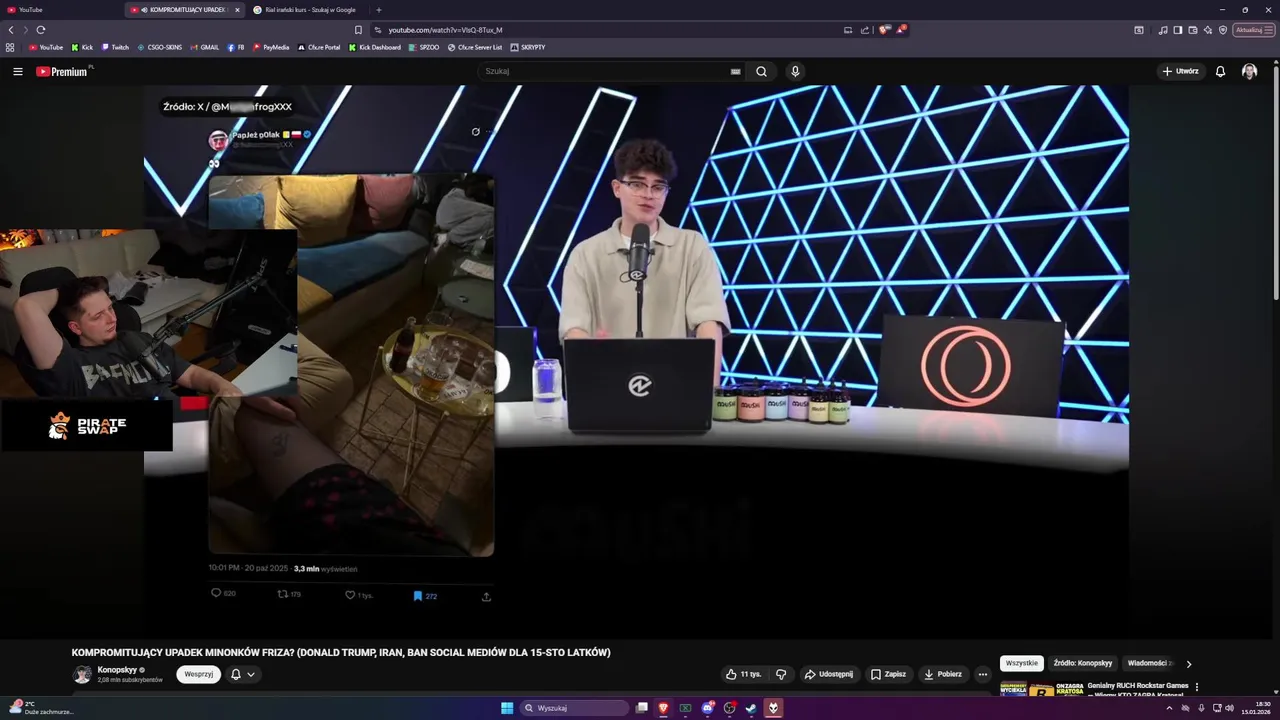Image resolution: width=1280 pixels, height=720 pixels.
Task: Toggle notification bell for Konopskyy channel
Action: (243, 674)
